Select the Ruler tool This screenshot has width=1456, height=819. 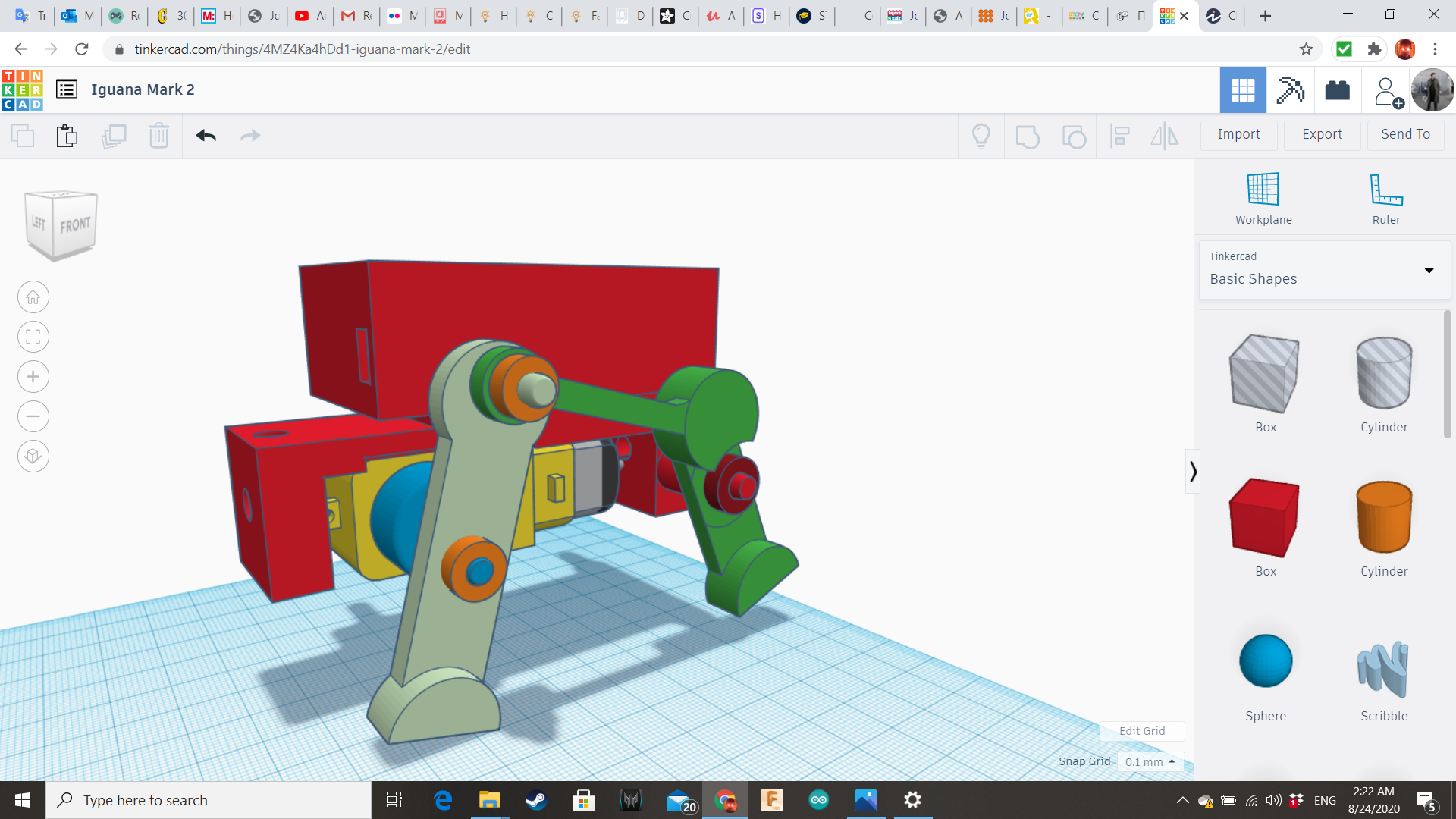1385,190
